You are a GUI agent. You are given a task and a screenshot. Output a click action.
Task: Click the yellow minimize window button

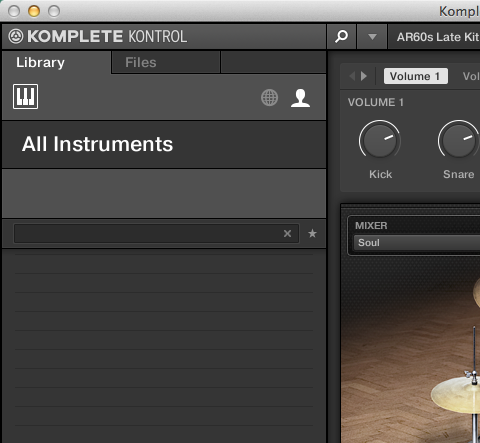(34, 11)
